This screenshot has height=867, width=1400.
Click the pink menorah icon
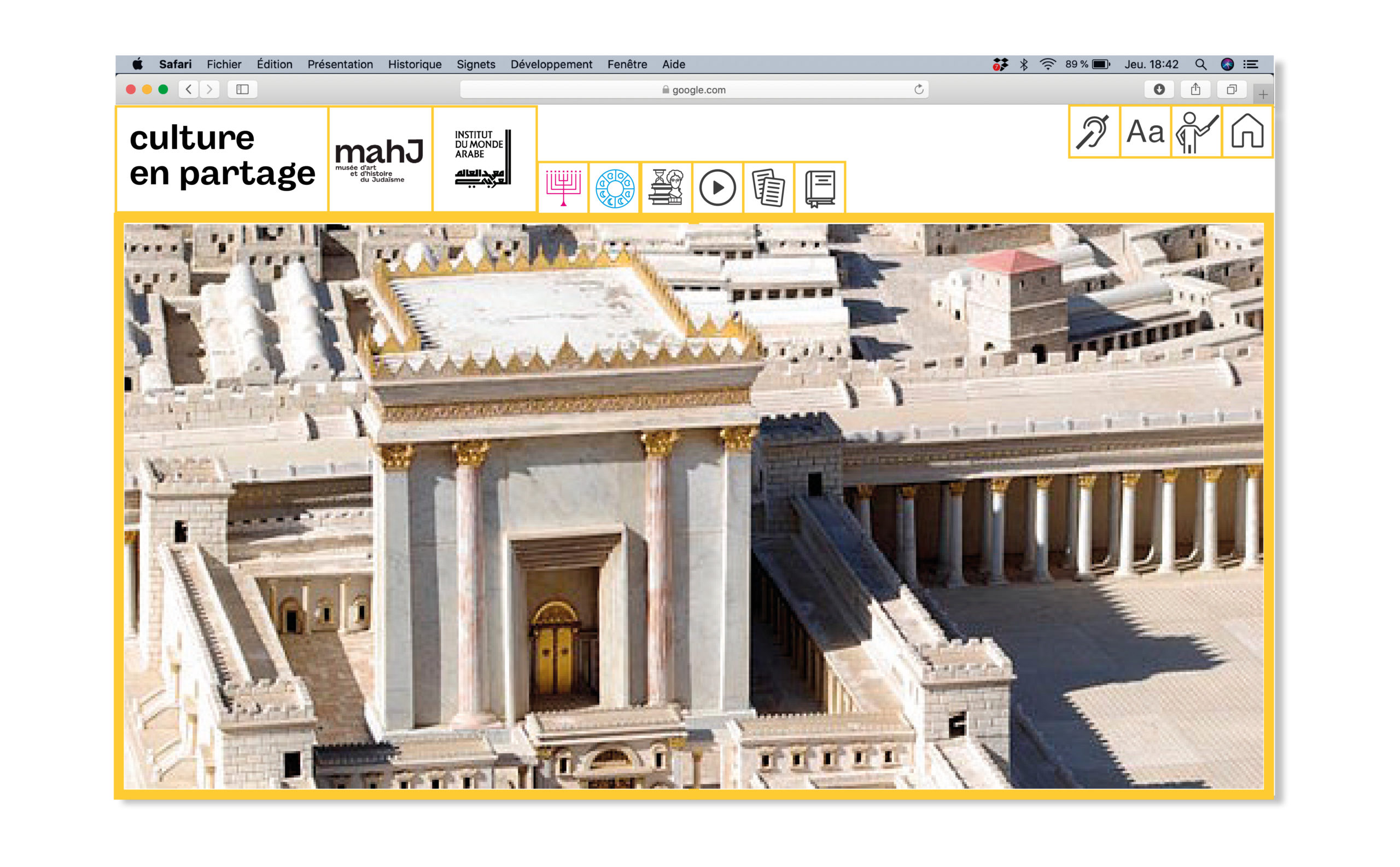(563, 188)
